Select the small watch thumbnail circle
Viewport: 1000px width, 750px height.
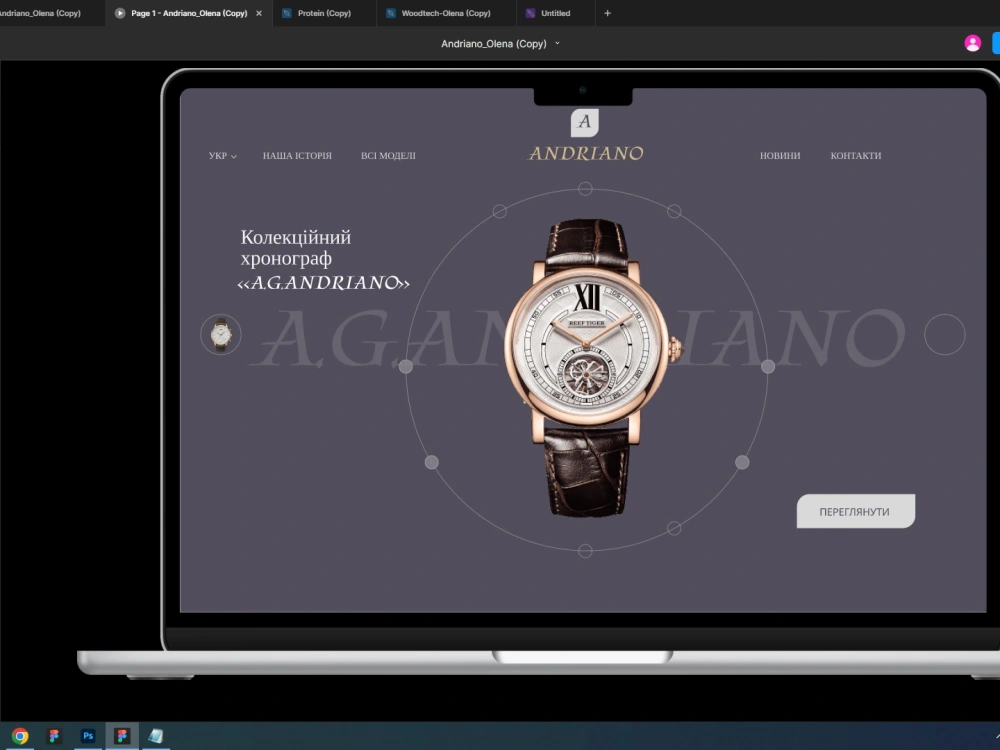pos(221,334)
